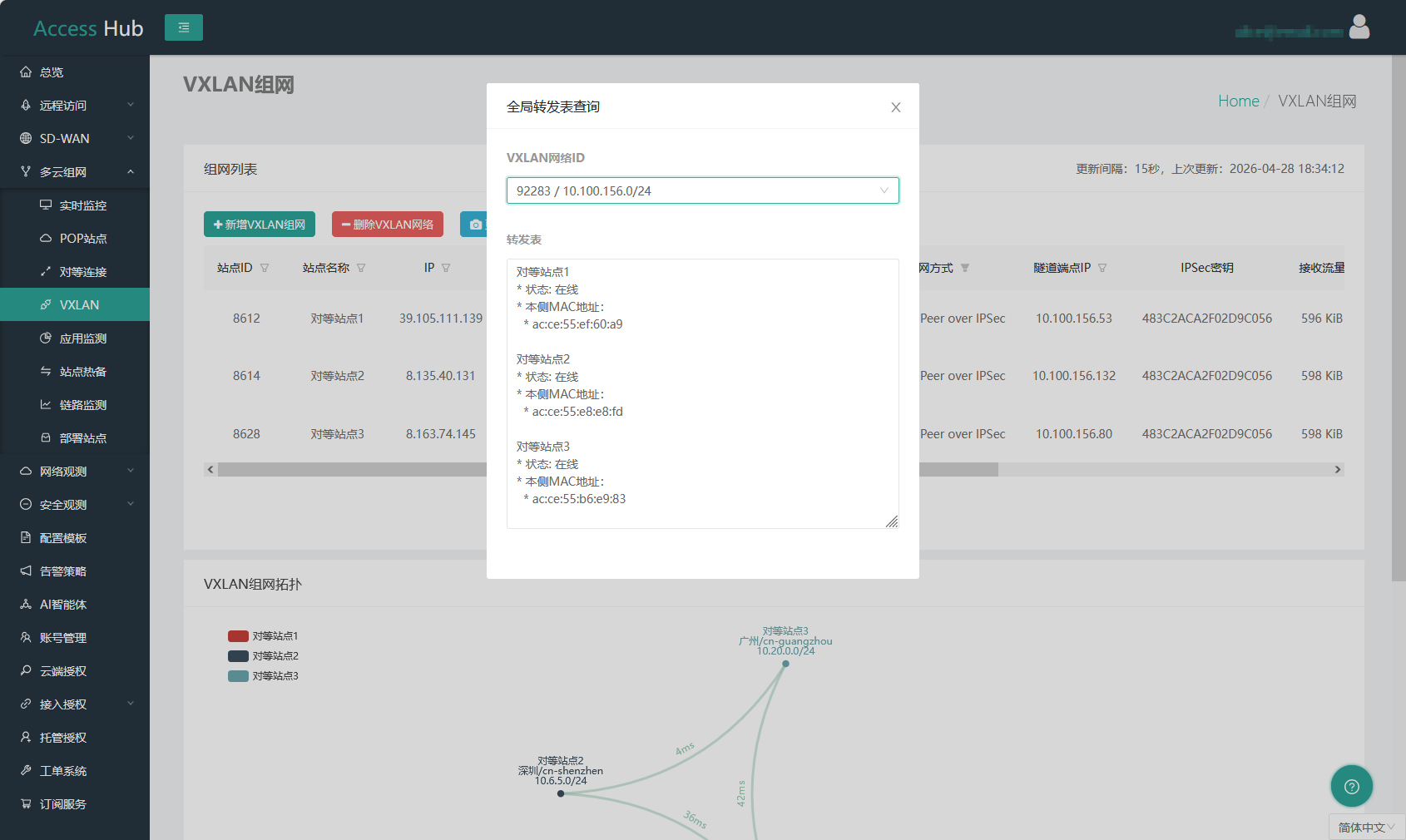Open the help question-mark button

click(x=1352, y=786)
